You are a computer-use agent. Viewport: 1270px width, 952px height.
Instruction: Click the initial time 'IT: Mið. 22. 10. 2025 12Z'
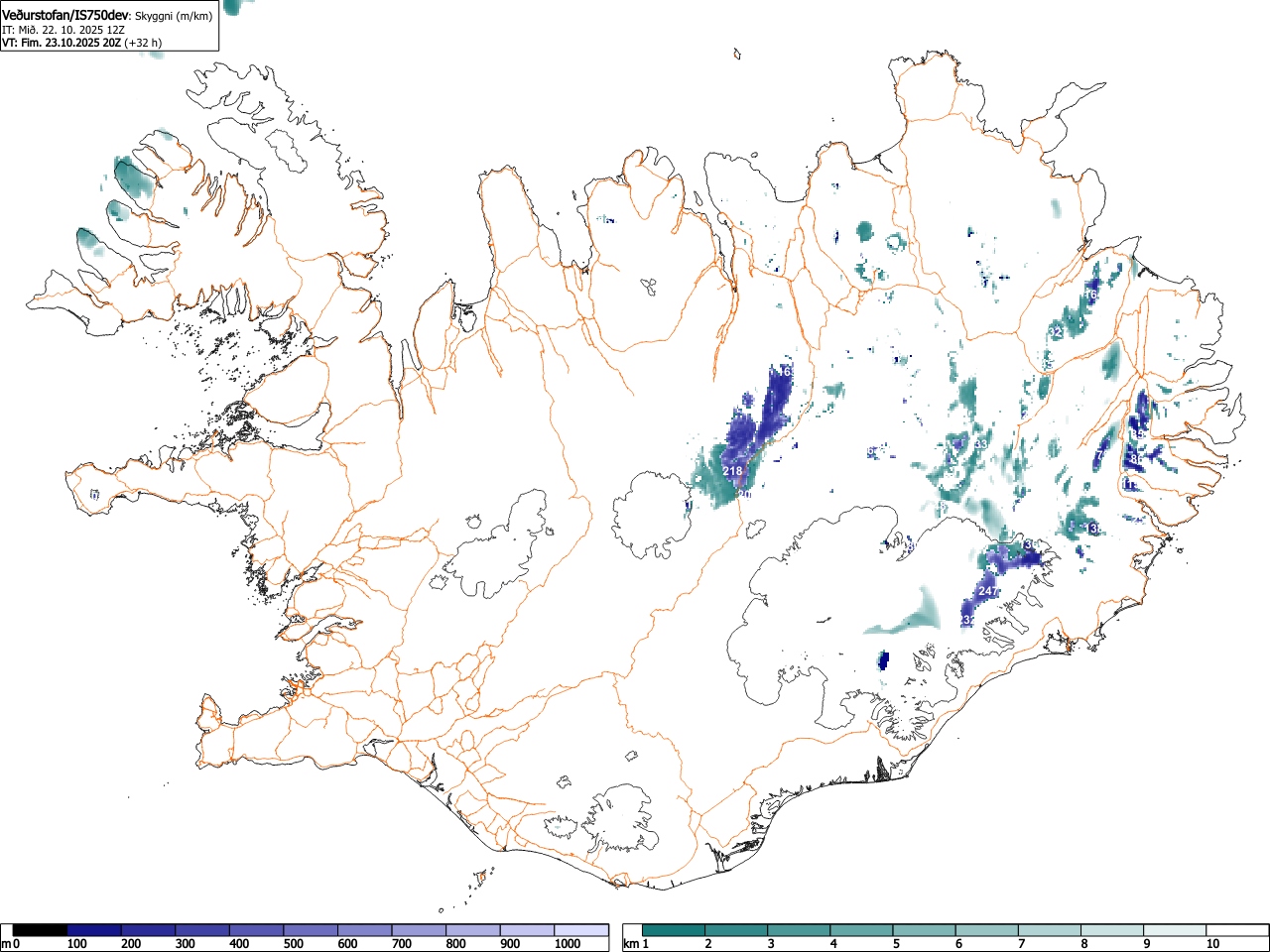tap(63, 30)
